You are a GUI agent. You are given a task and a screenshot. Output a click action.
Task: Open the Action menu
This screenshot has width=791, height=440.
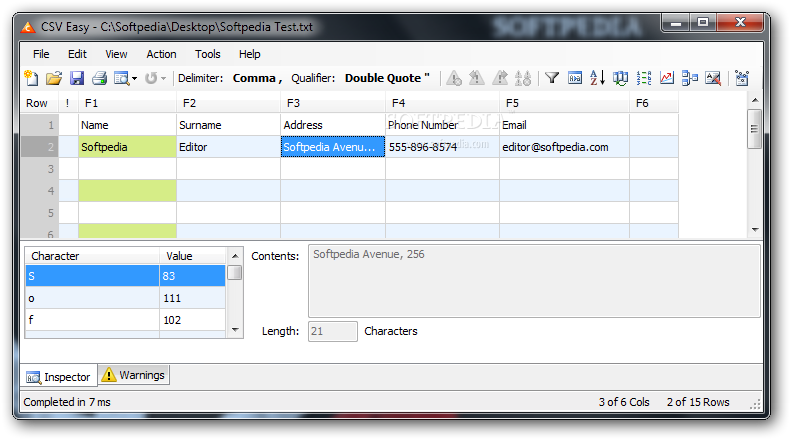(x=161, y=54)
